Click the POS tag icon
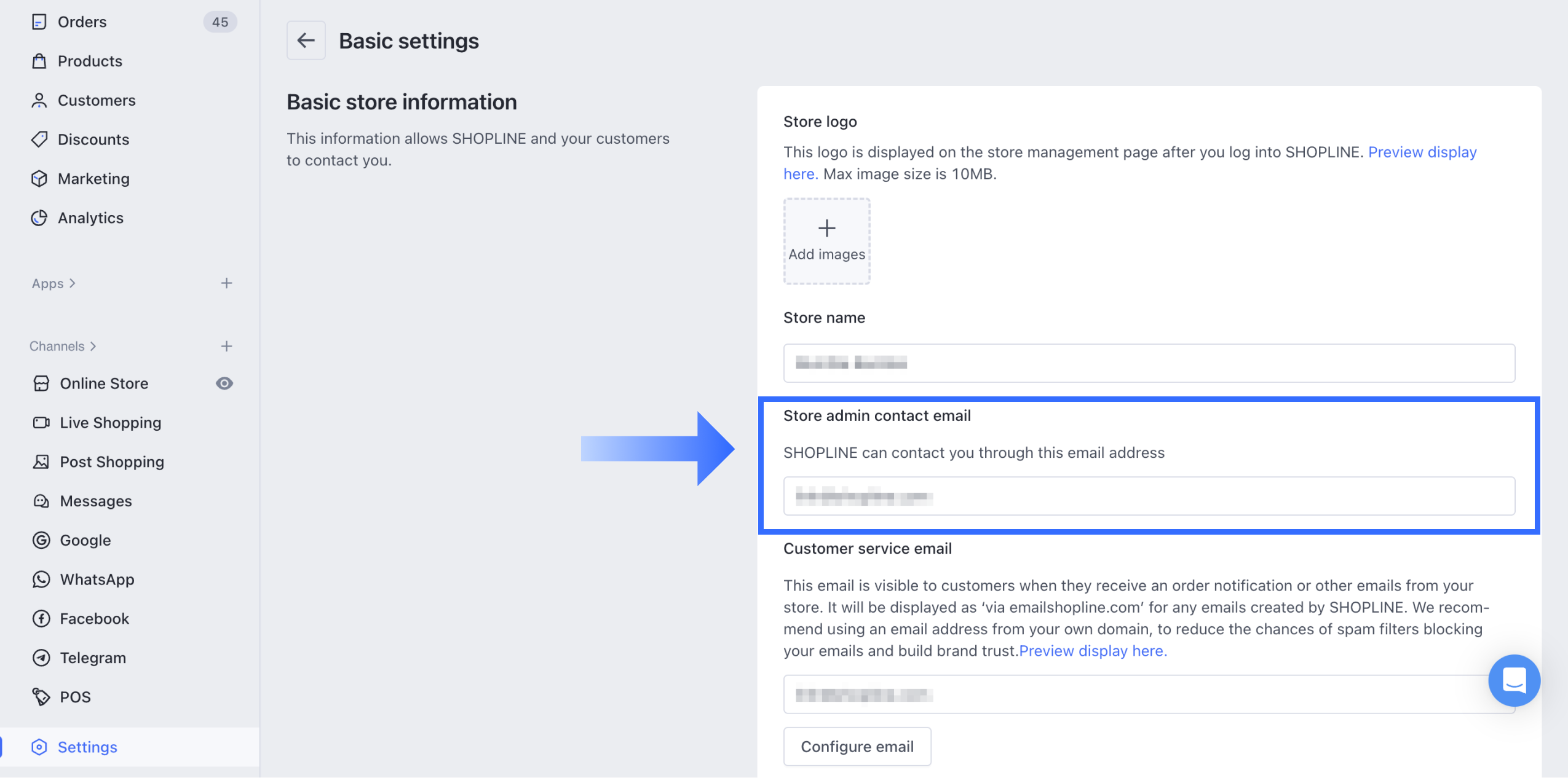1568x778 pixels. click(41, 697)
